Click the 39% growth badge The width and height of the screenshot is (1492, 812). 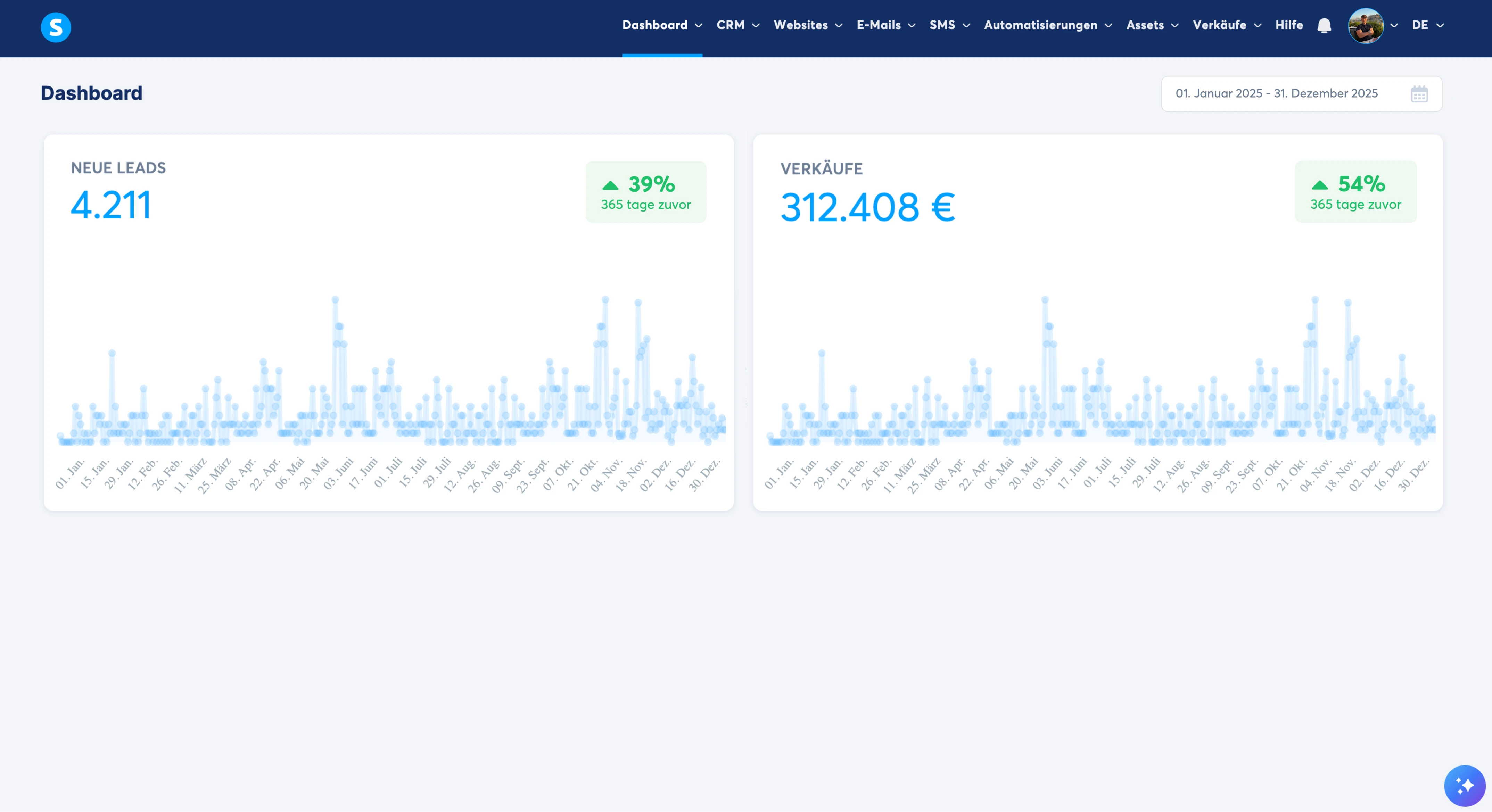pyautogui.click(x=646, y=192)
